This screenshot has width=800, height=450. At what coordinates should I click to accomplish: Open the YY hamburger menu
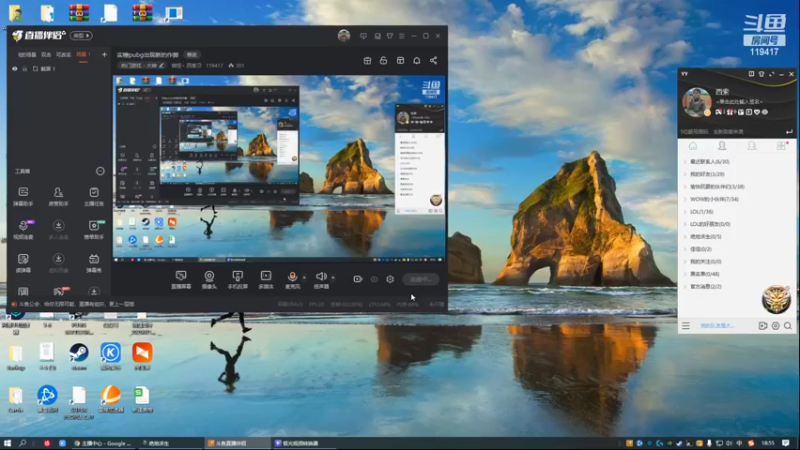pyautogui.click(x=686, y=326)
